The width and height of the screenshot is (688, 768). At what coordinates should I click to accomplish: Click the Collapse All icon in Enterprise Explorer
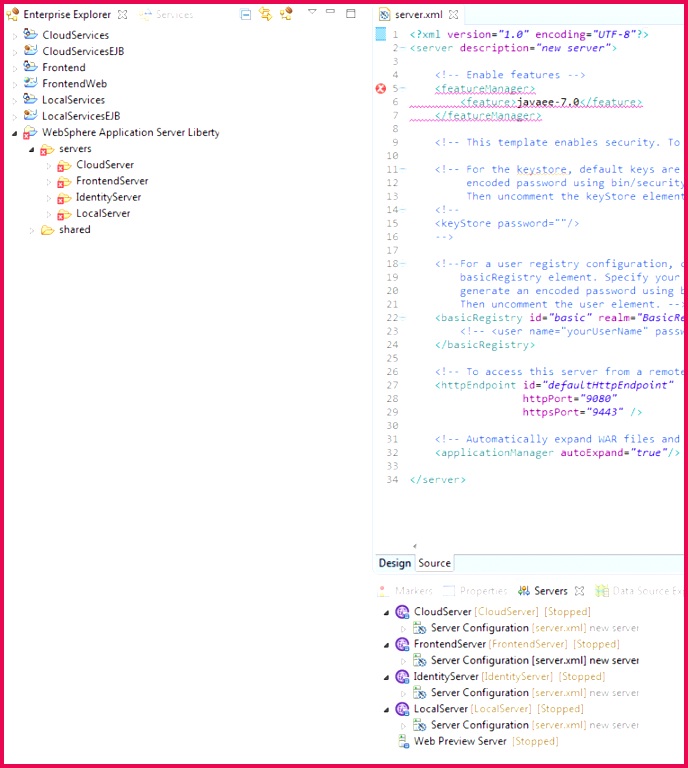point(246,15)
